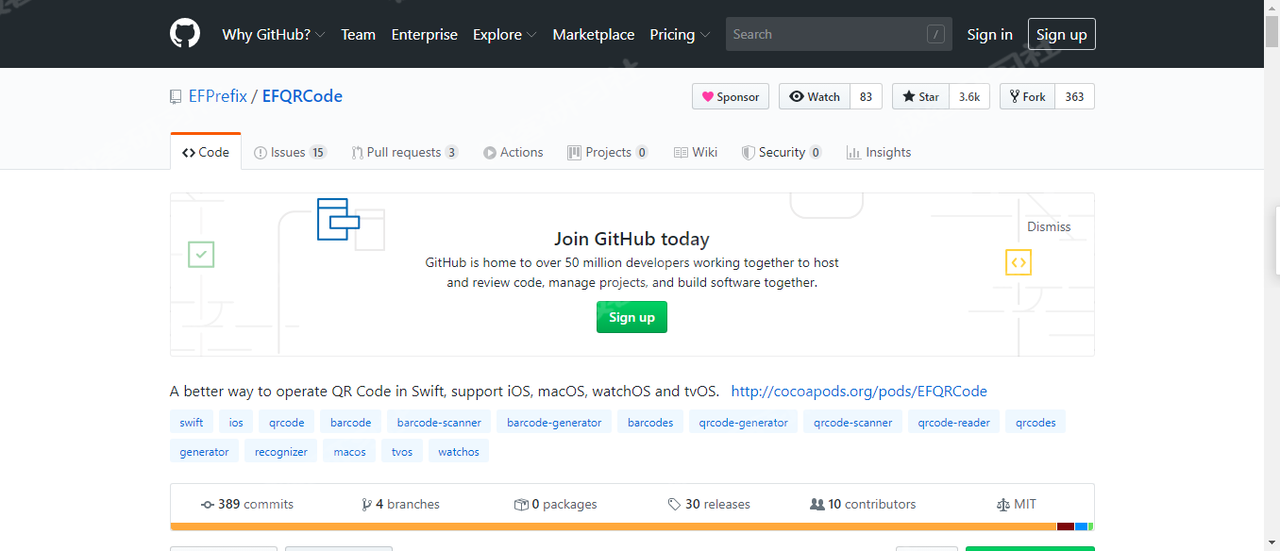Click the blue window illustration icon
The width and height of the screenshot is (1280, 551).
click(338, 219)
